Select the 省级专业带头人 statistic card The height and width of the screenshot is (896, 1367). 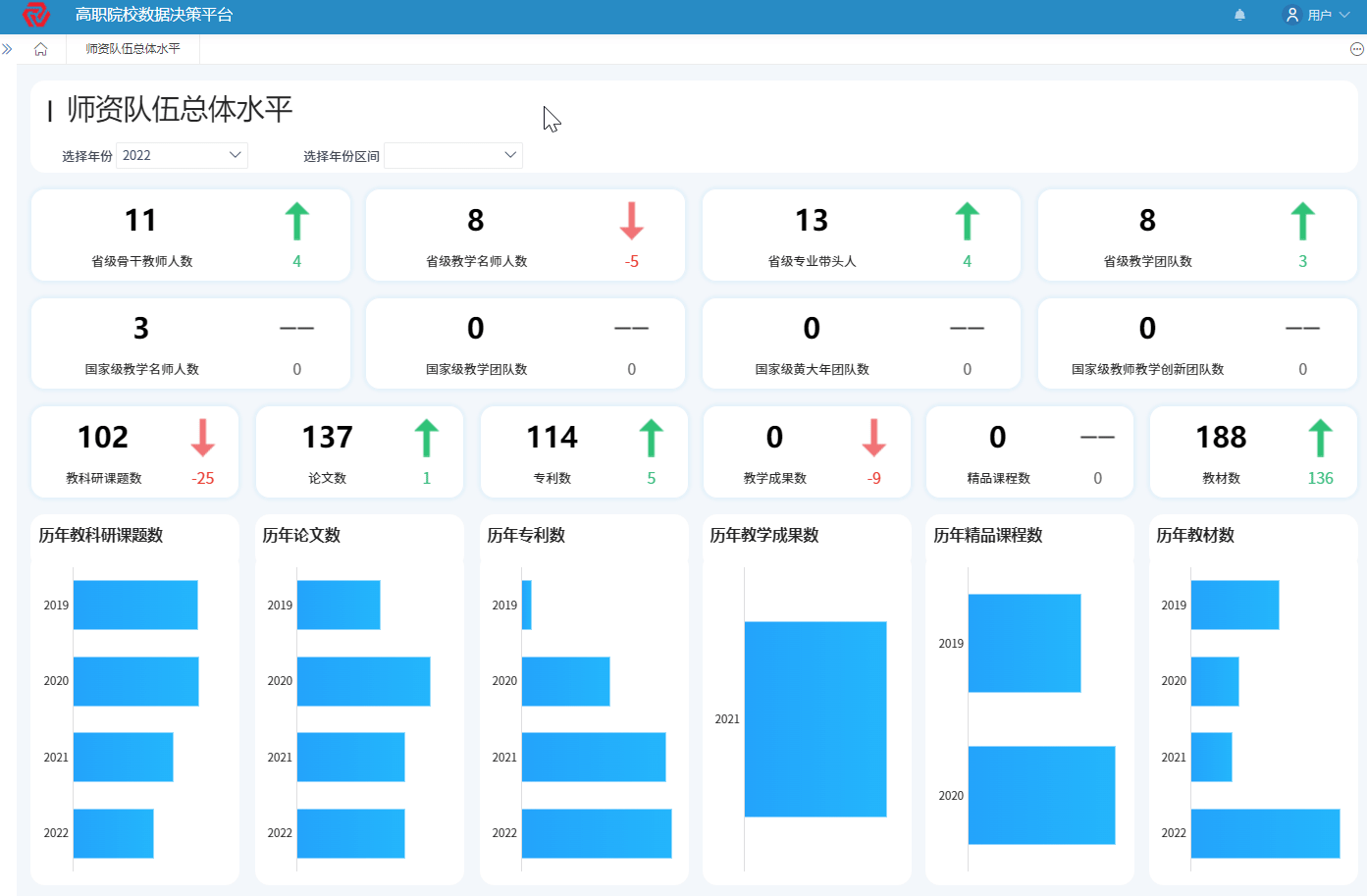861,236
